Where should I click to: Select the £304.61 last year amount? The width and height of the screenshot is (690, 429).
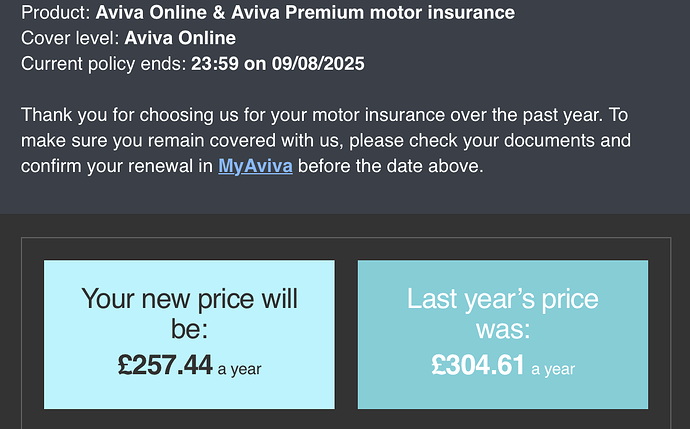tap(478, 366)
